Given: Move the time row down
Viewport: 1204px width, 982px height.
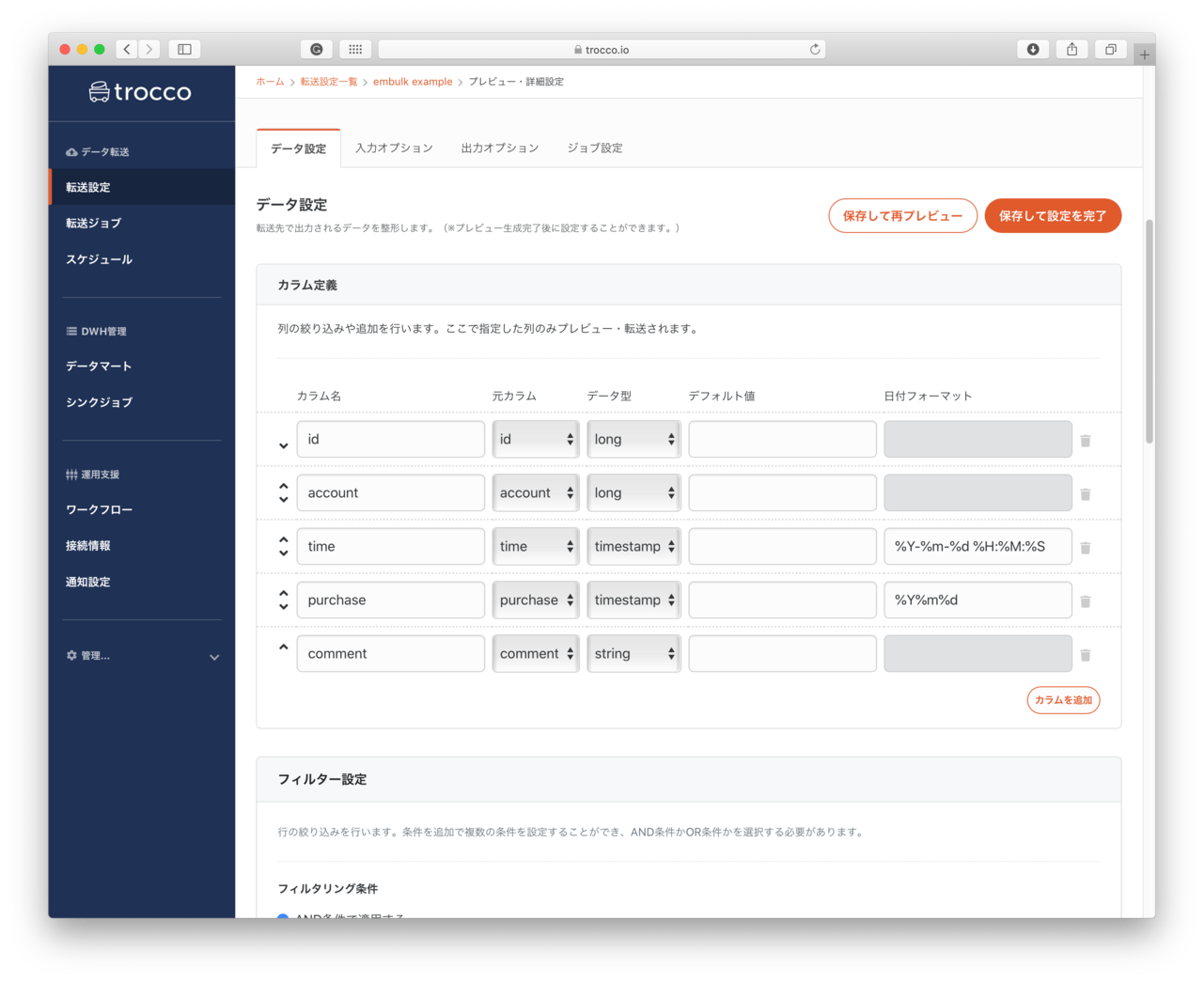Looking at the screenshot, I should (x=283, y=553).
